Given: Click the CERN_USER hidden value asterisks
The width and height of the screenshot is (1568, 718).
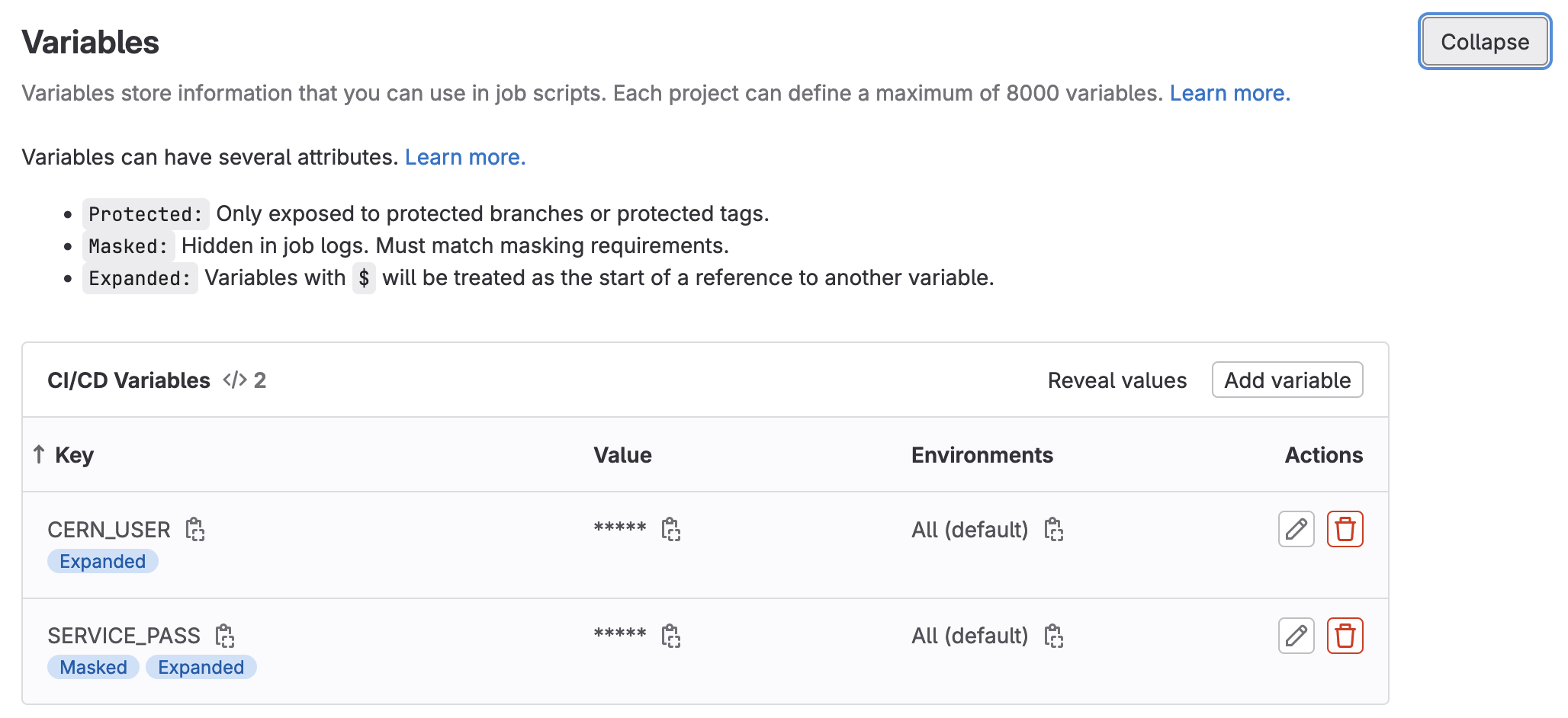Looking at the screenshot, I should [x=620, y=528].
